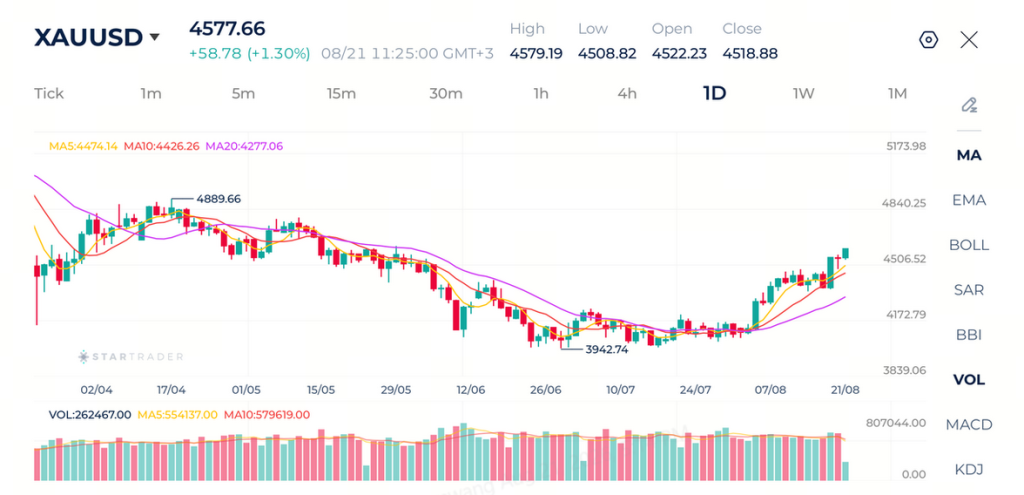Choose the 4h timeframe tab
1024x495 pixels.
(x=627, y=93)
